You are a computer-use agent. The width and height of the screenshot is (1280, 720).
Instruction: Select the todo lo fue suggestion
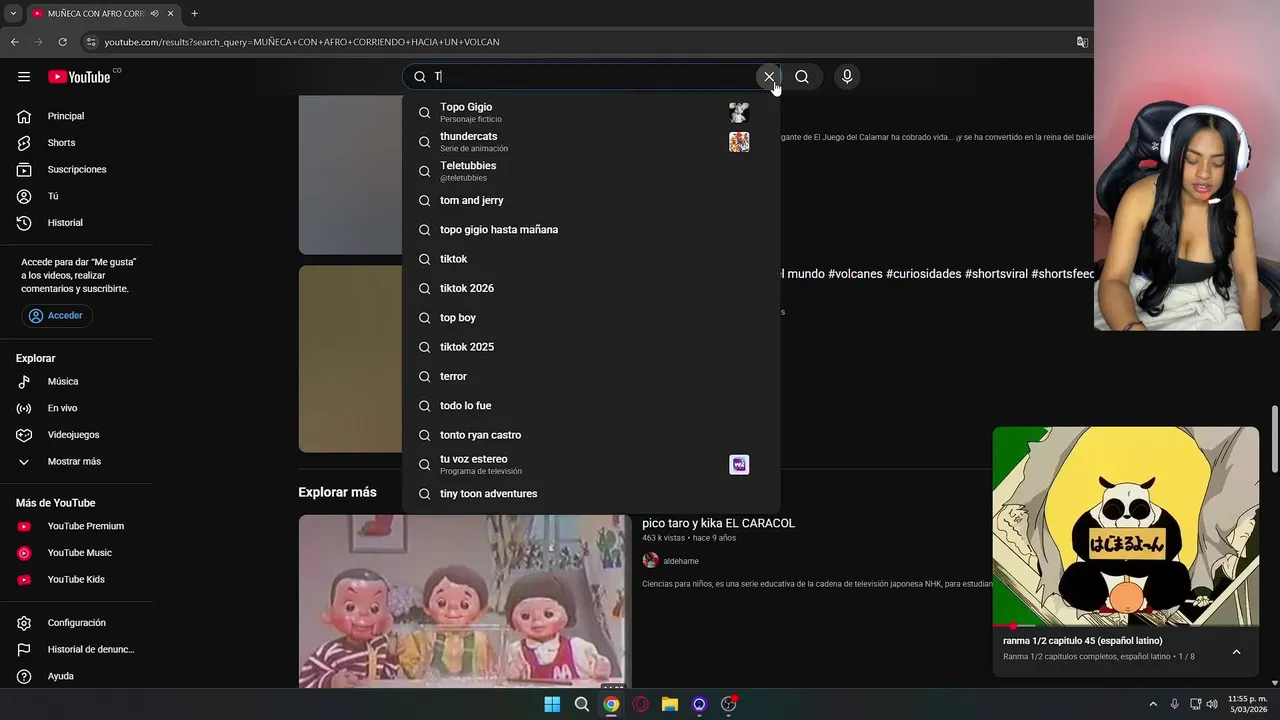(591, 406)
